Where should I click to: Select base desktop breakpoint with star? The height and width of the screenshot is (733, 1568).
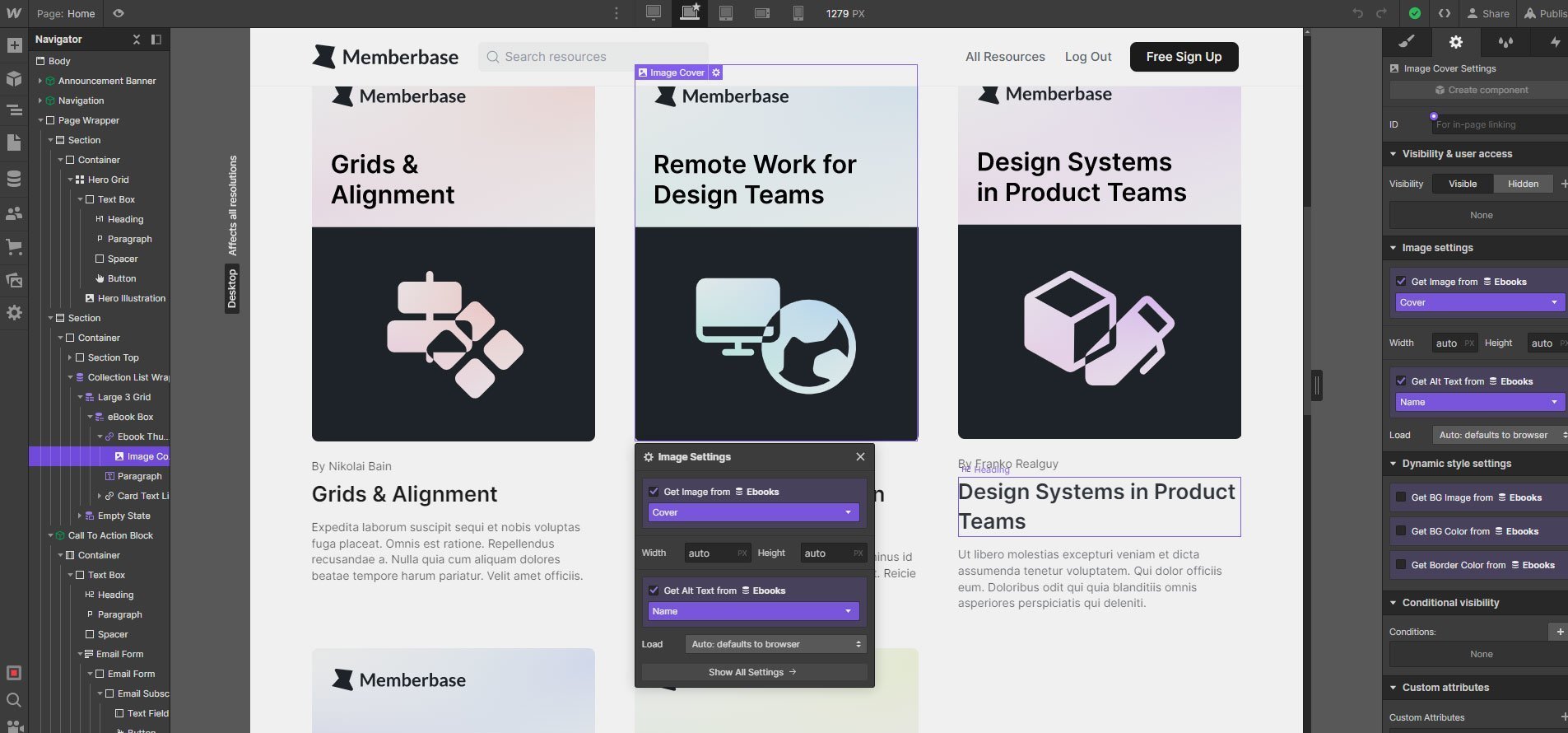[690, 13]
